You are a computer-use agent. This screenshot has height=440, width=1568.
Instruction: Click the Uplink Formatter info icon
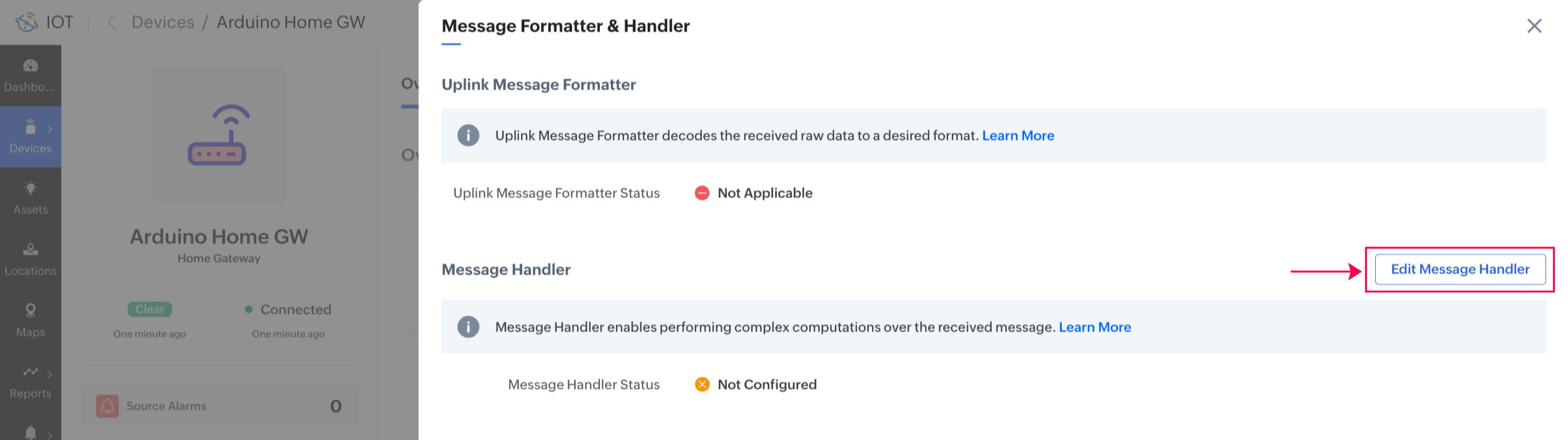tap(468, 136)
